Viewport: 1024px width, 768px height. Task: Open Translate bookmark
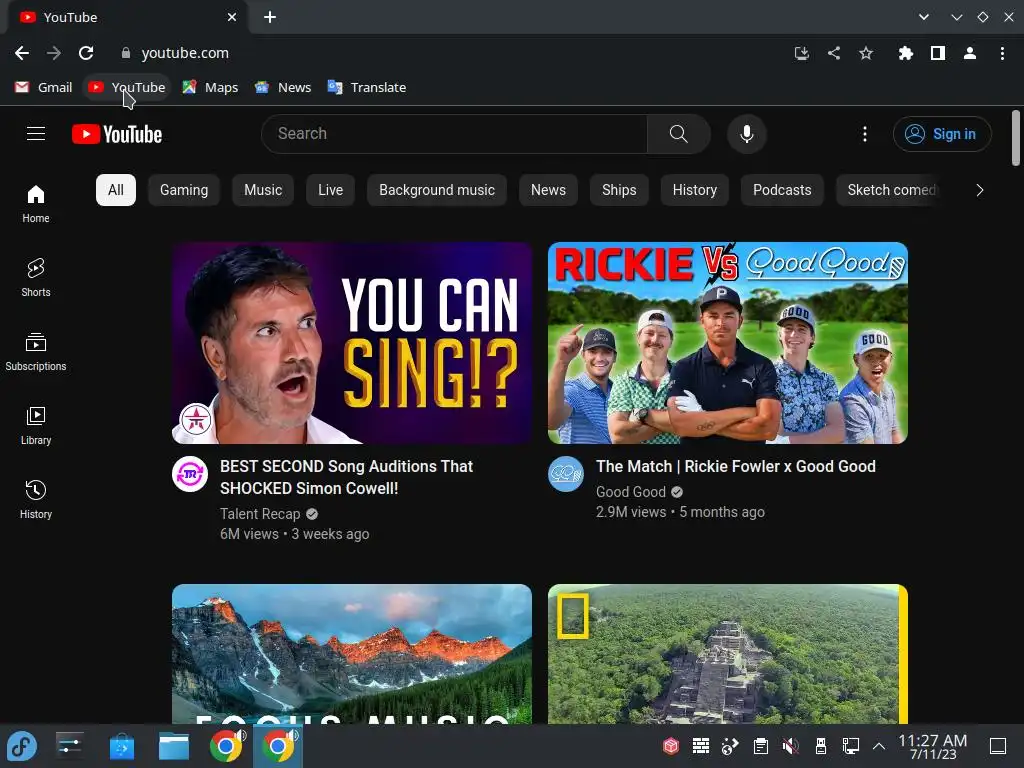coord(367,88)
